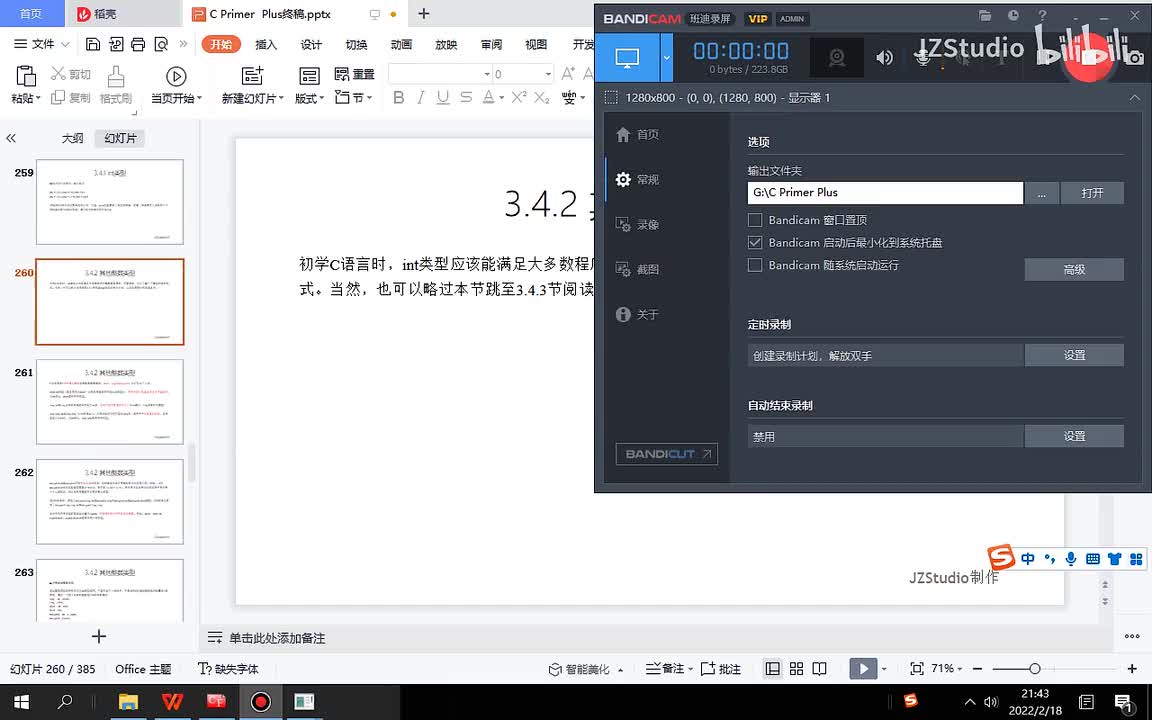Enable Bandicam 窗口置顶 checkbox
The width and height of the screenshot is (1152, 720).
pyautogui.click(x=755, y=220)
